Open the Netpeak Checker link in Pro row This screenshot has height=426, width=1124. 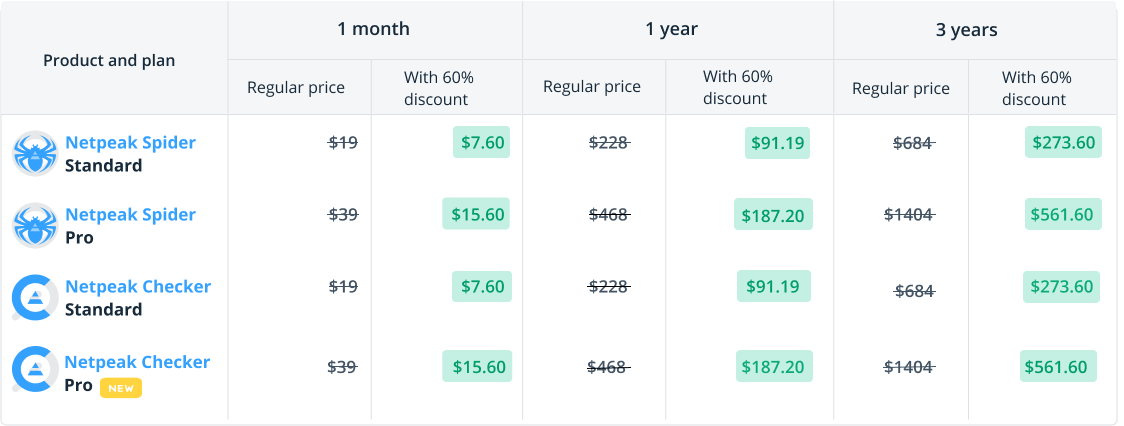138,362
